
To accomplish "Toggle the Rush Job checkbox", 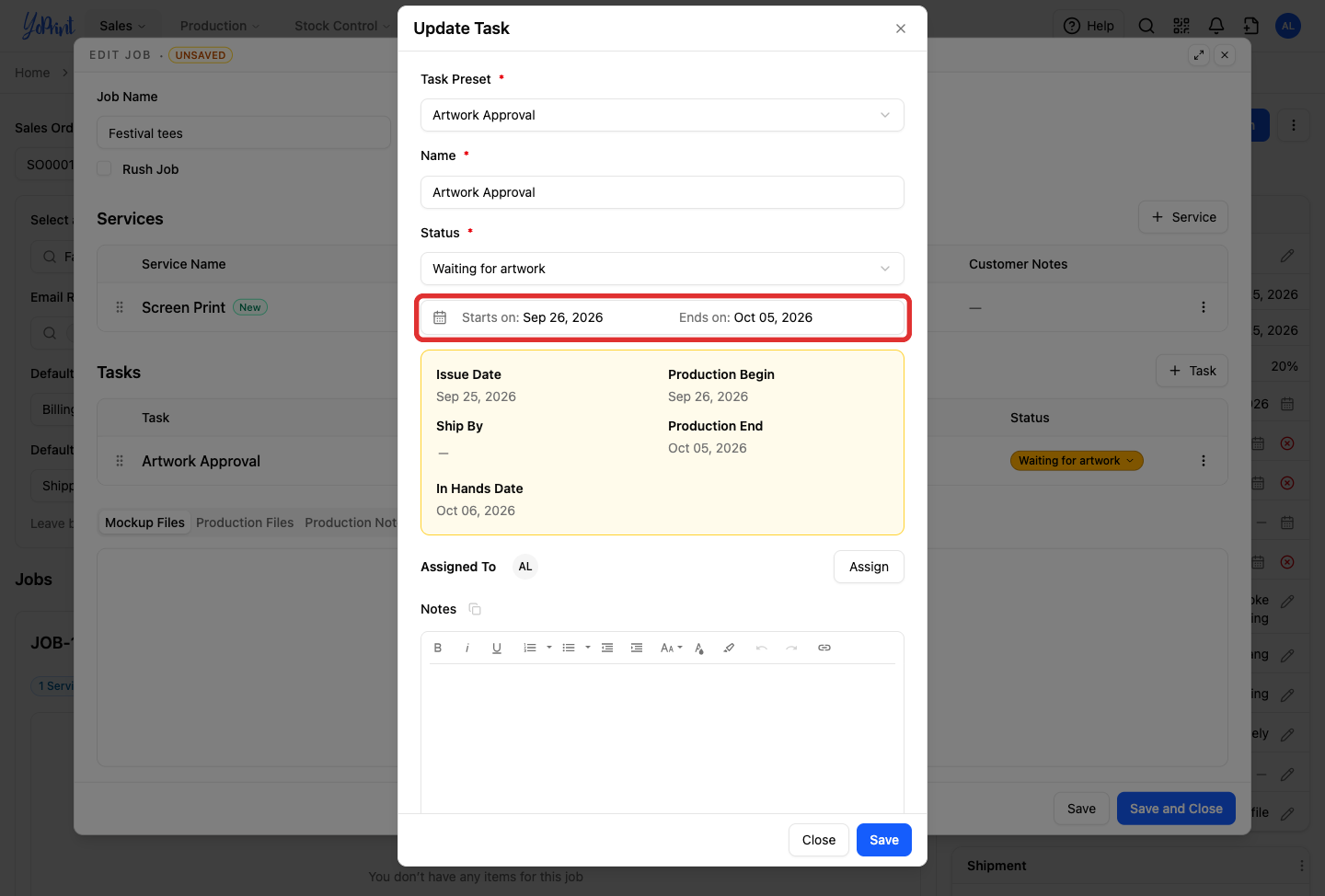I will pos(105,169).
